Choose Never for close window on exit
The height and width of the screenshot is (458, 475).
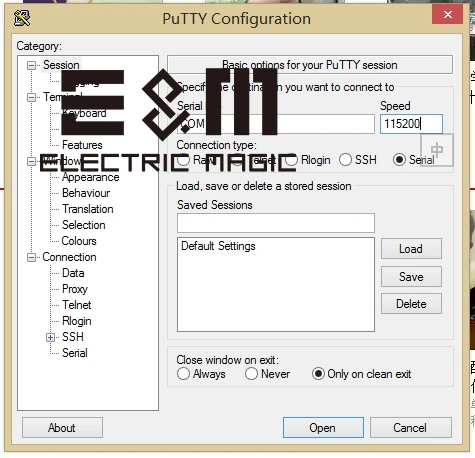click(x=251, y=374)
